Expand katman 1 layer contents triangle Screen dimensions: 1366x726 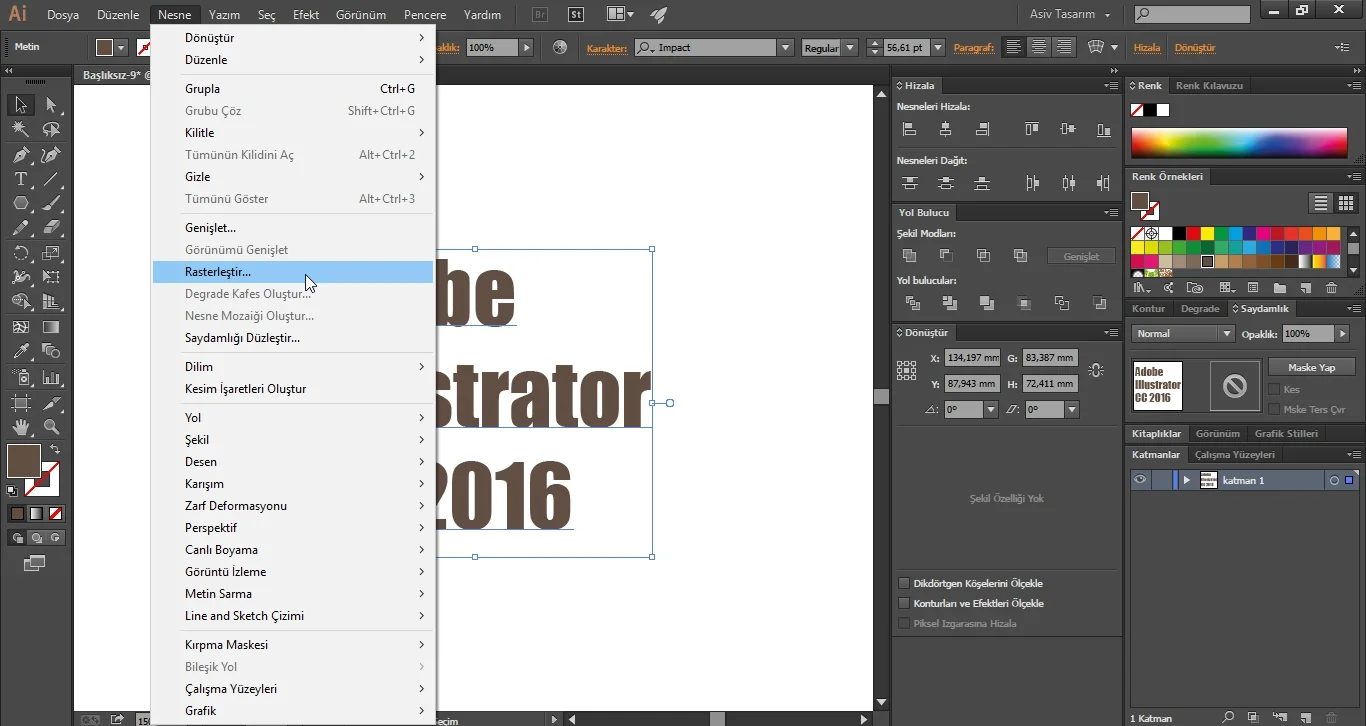coord(1187,480)
